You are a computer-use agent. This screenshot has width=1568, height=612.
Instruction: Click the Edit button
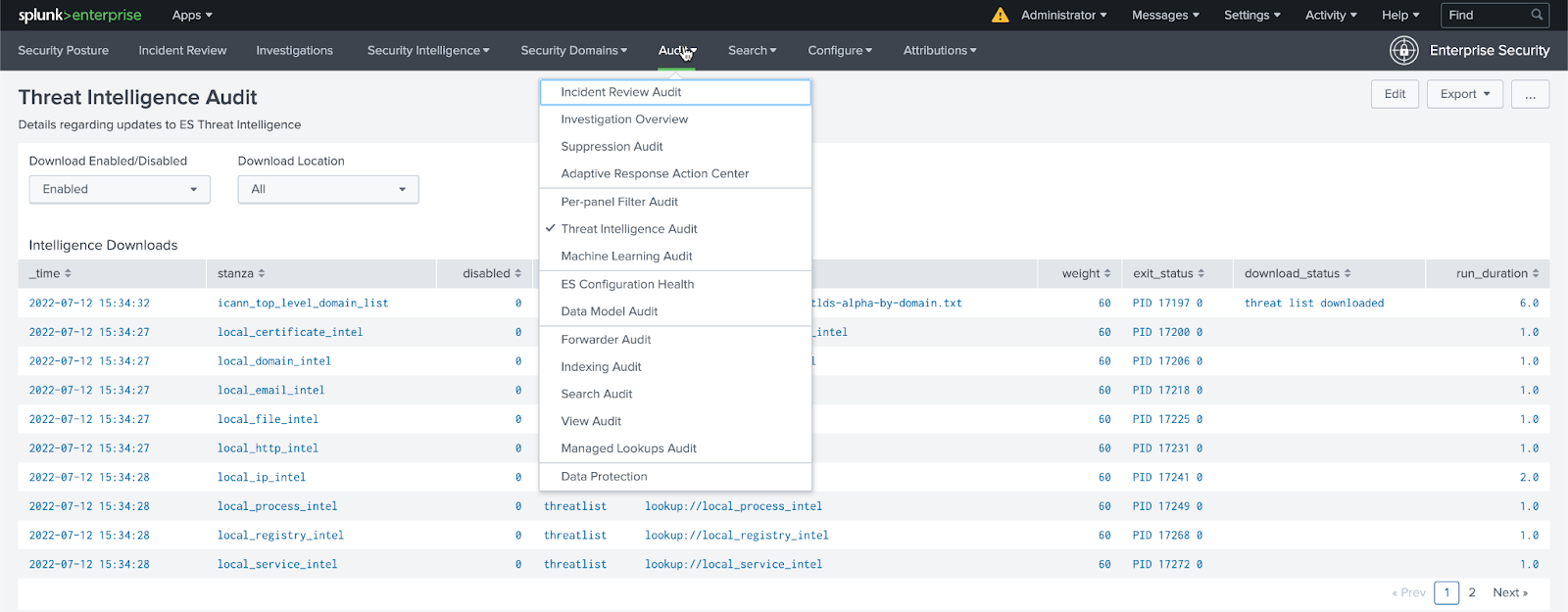1395,94
